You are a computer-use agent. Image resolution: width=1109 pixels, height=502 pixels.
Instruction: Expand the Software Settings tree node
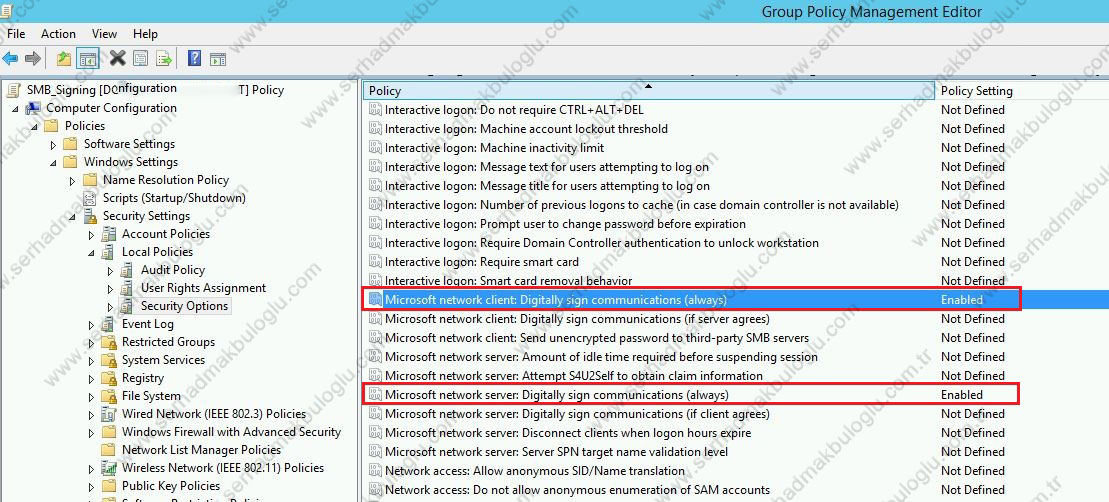(54, 145)
